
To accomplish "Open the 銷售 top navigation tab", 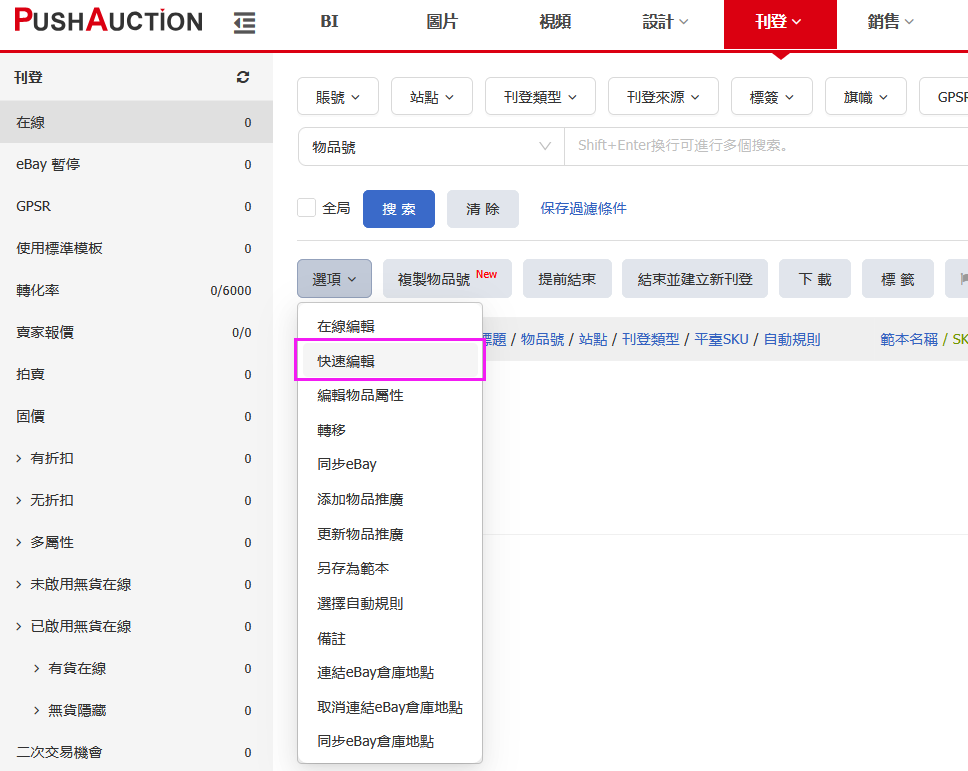I will 890,22.
